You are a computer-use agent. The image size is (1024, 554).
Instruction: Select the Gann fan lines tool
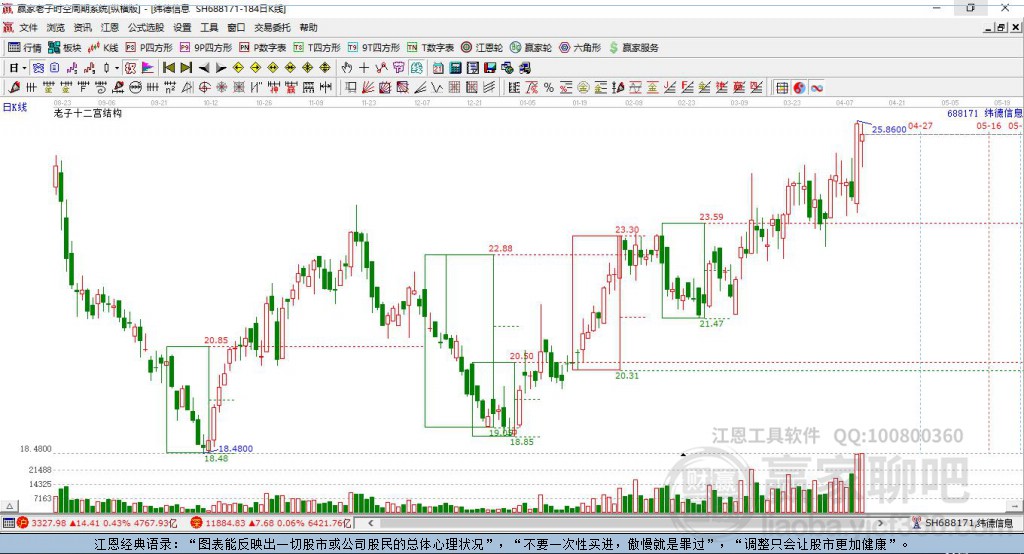pos(368,88)
